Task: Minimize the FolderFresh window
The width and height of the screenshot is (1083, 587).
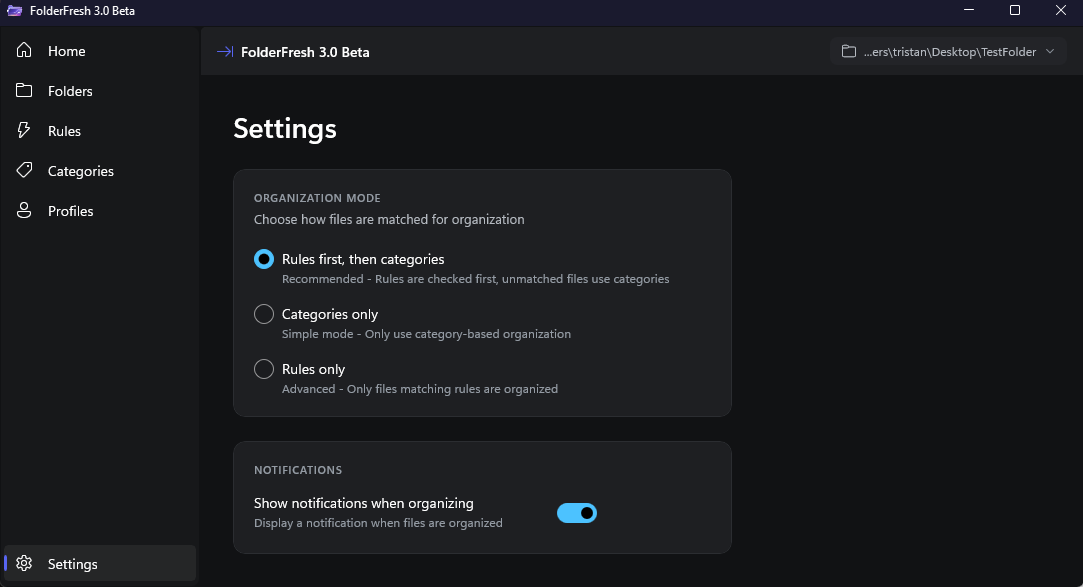Action: [969, 10]
